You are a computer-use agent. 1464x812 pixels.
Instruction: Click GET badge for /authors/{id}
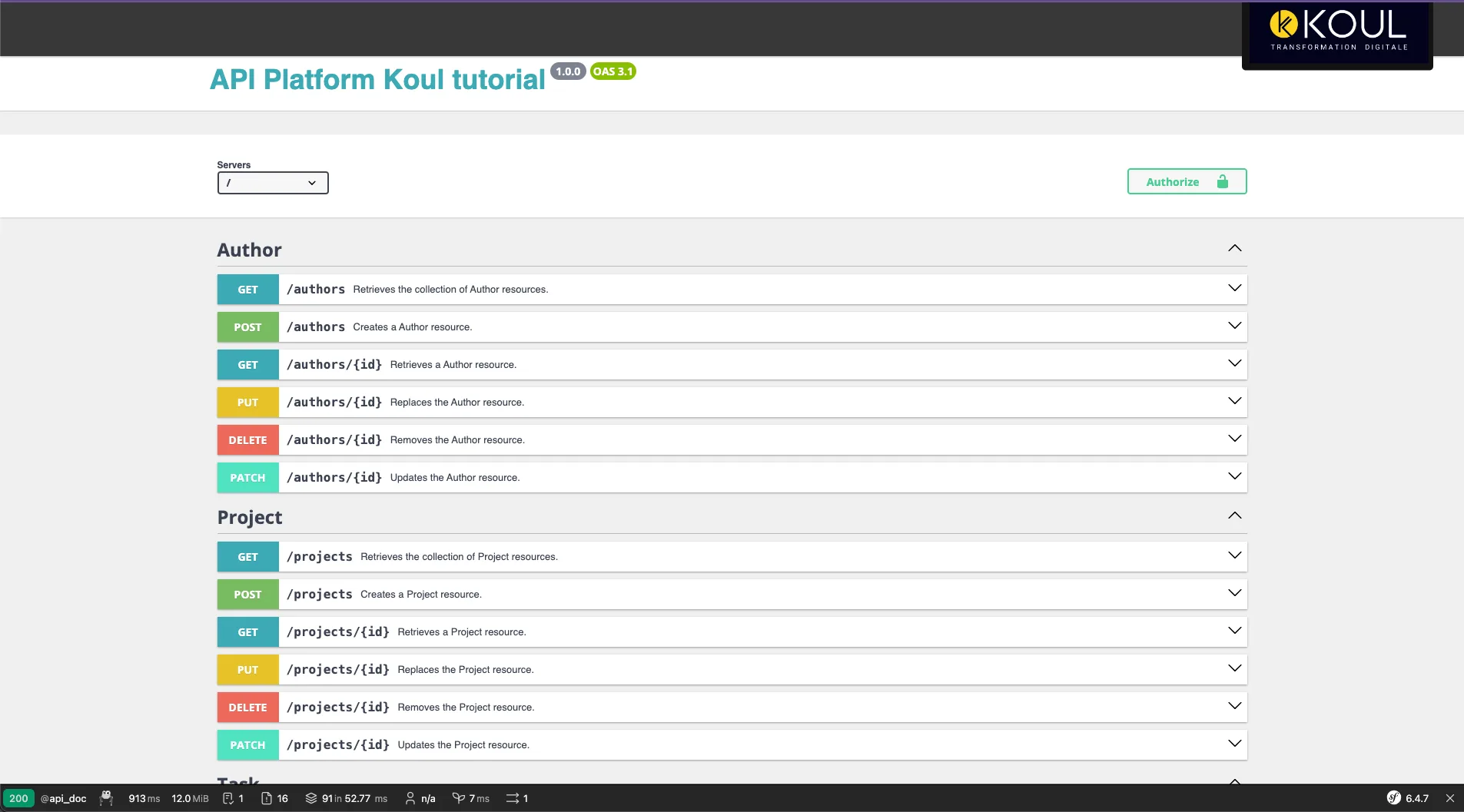(247, 365)
